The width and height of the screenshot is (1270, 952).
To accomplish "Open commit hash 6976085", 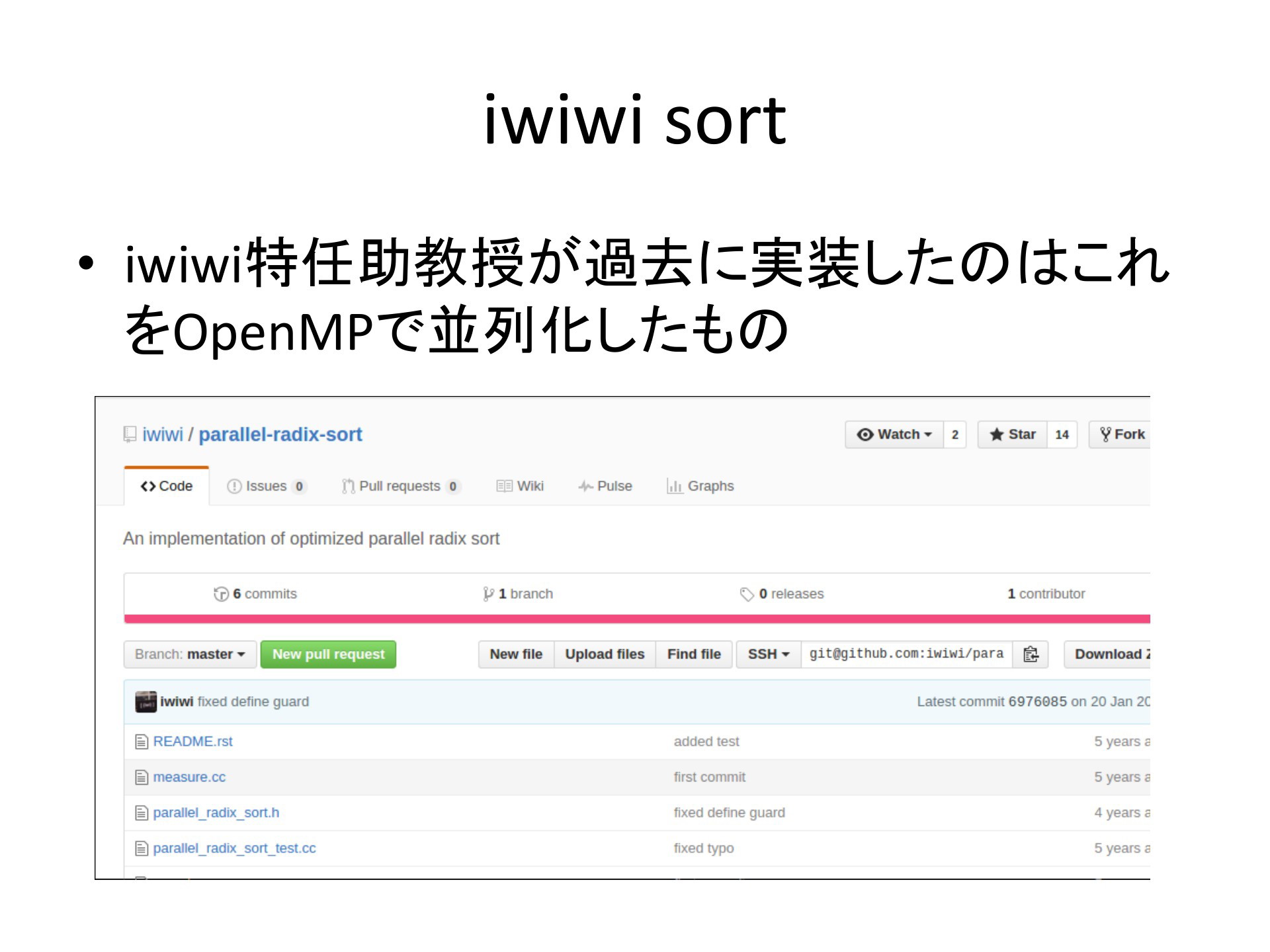I will tap(1037, 701).
